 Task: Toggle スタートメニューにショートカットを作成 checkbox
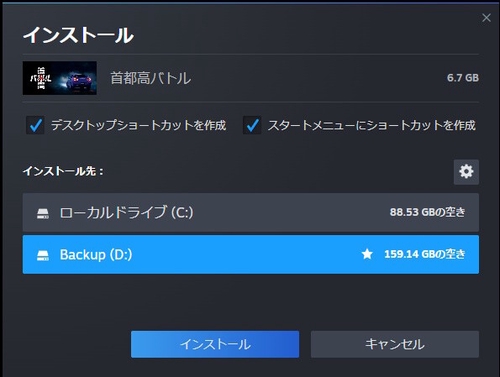(x=252, y=125)
